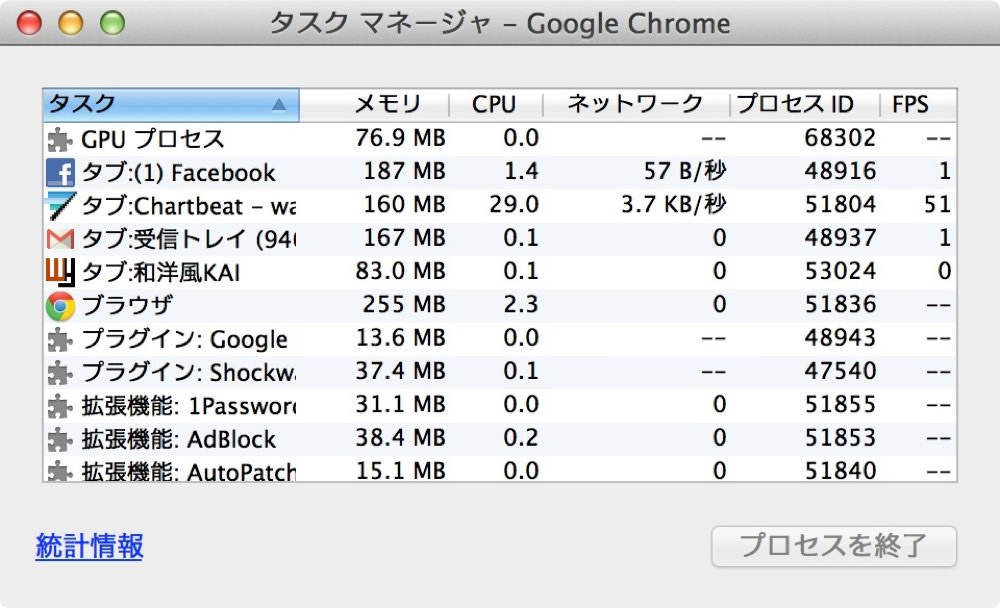The height and width of the screenshot is (608, 1000).
Task: Sort by the タスク column header
Action: click(171, 105)
